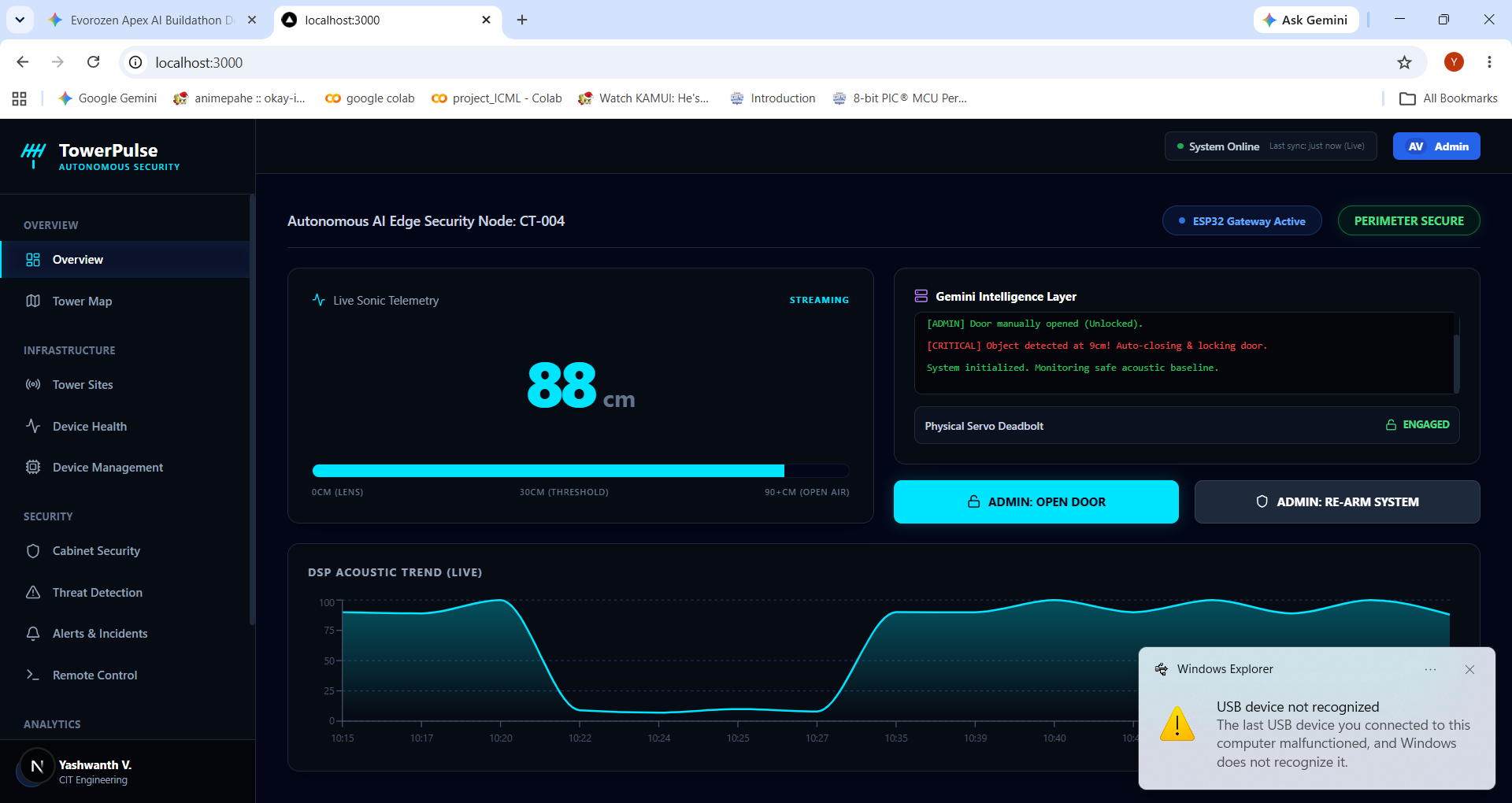Click the ESP32 Gateway Active badge
The height and width of the screenshot is (803, 1512).
tap(1242, 221)
